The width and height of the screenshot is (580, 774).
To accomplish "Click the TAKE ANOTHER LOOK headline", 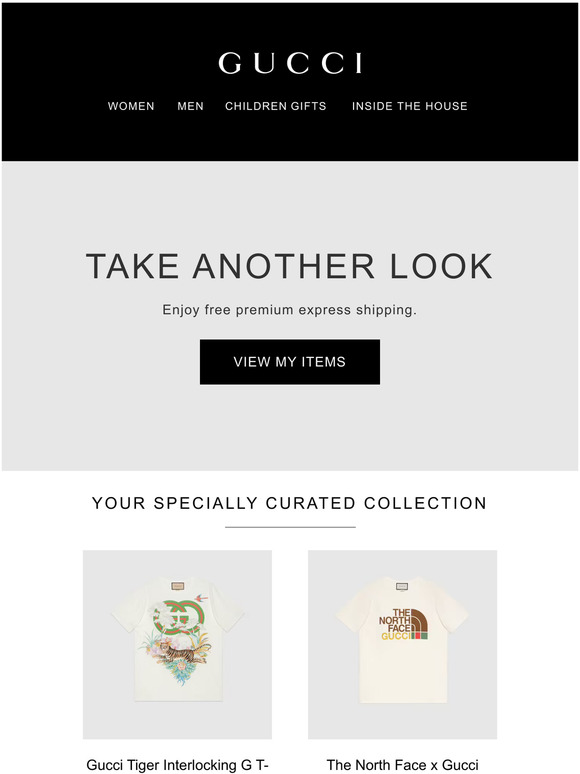I will pyautogui.click(x=290, y=266).
